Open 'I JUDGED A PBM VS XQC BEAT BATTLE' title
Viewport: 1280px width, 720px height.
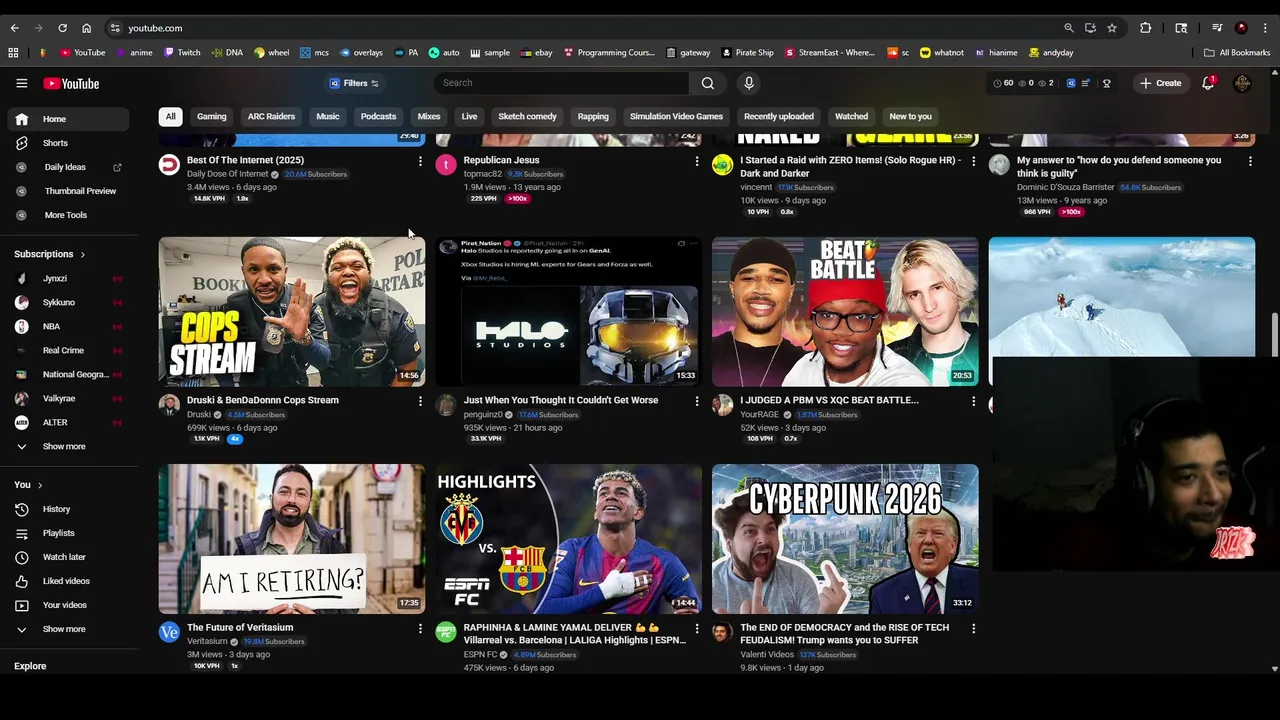tap(829, 400)
